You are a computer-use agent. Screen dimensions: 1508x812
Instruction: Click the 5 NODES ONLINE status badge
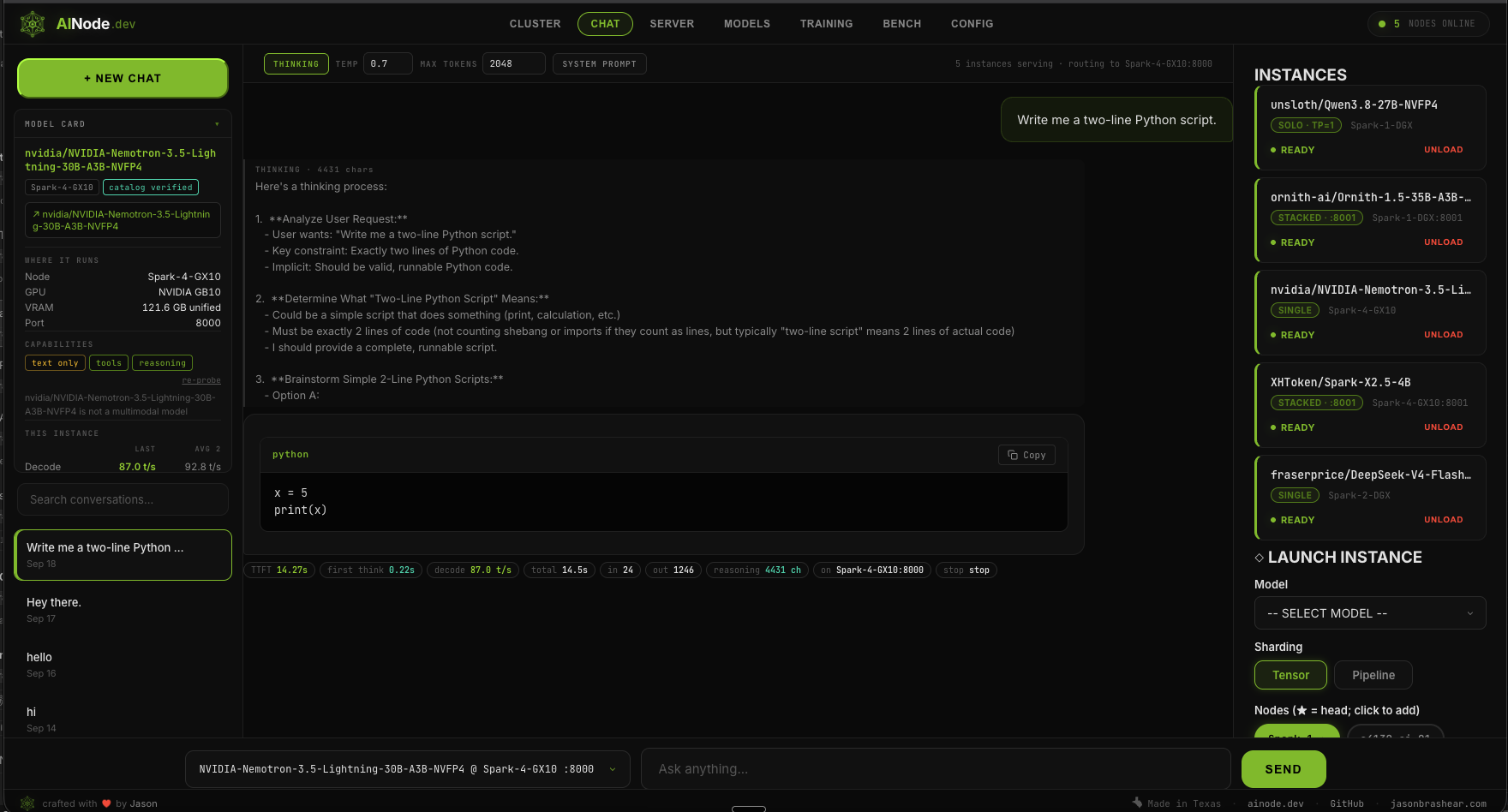(x=1427, y=24)
